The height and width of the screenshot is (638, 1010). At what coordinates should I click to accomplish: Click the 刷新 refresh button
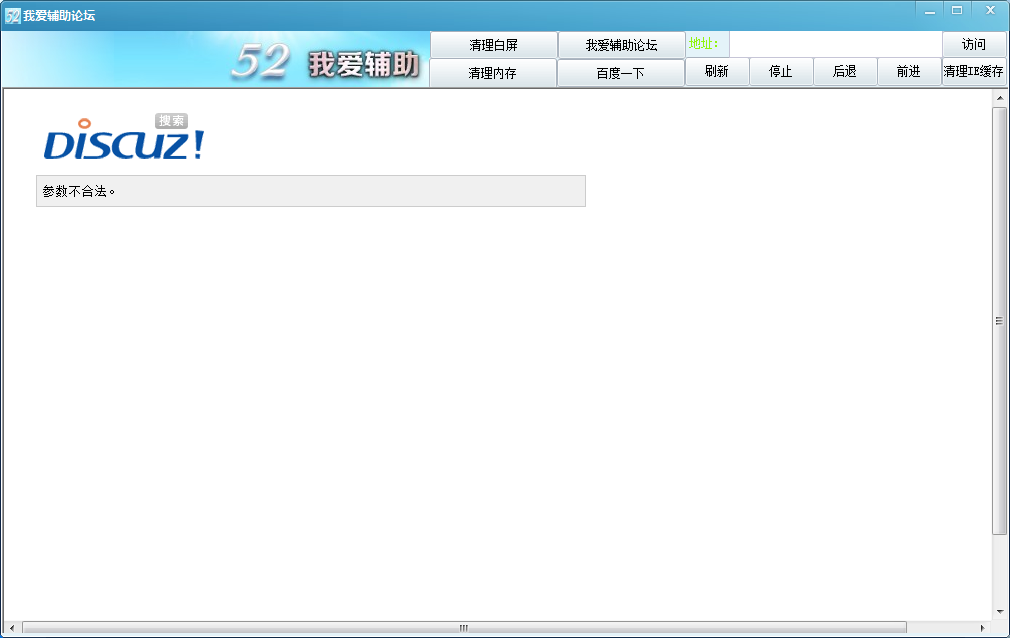(x=717, y=72)
